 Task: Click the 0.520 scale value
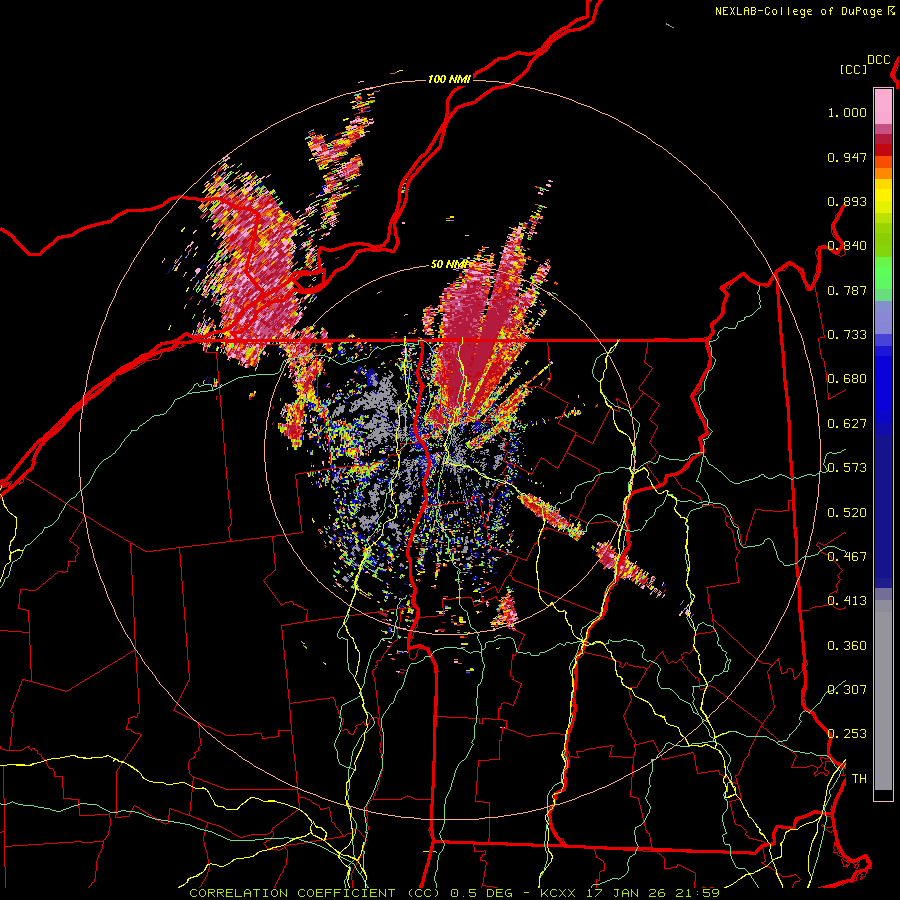[x=847, y=513]
